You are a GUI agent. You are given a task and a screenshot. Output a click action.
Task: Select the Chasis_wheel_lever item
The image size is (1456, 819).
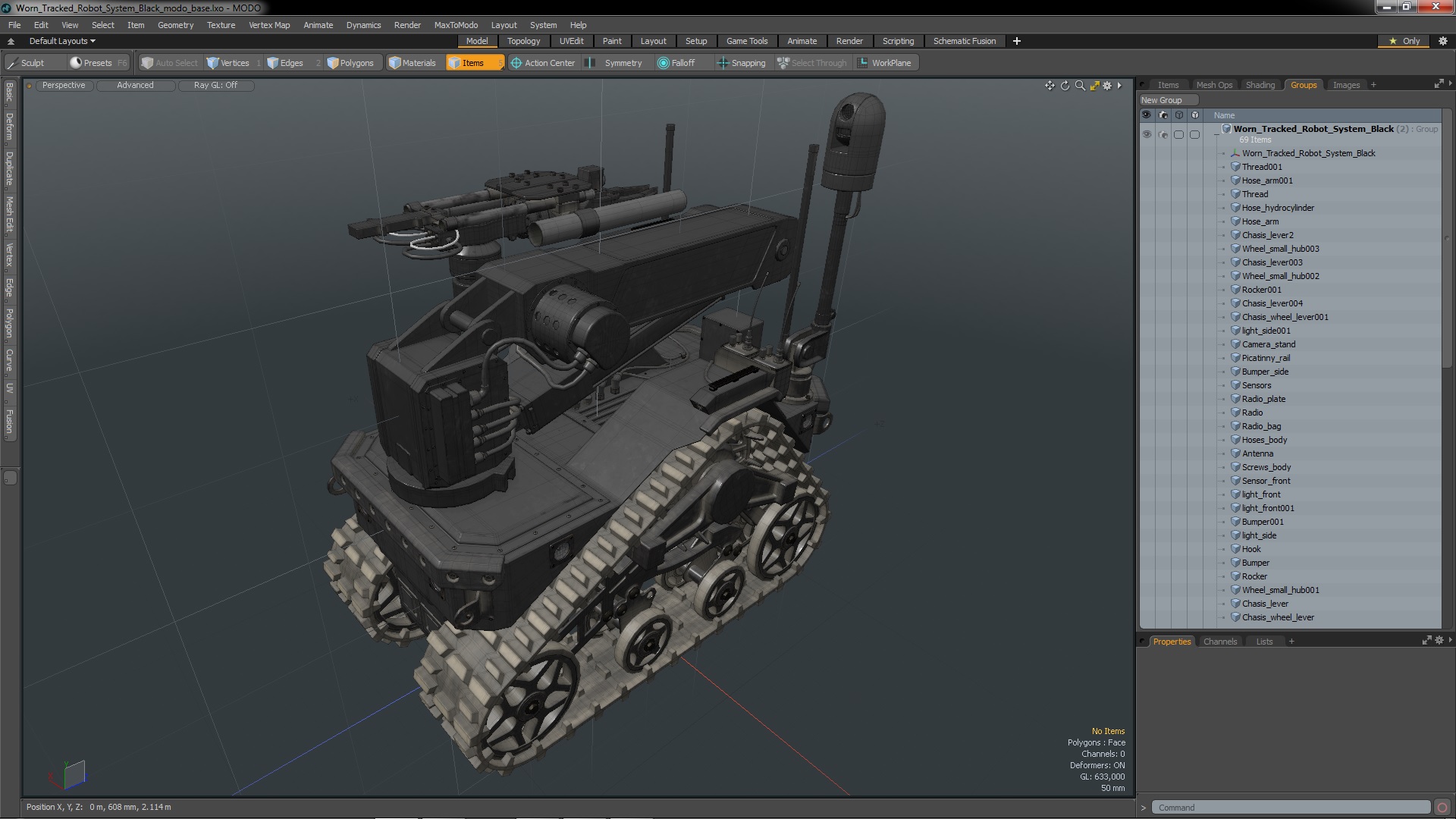[x=1278, y=617]
